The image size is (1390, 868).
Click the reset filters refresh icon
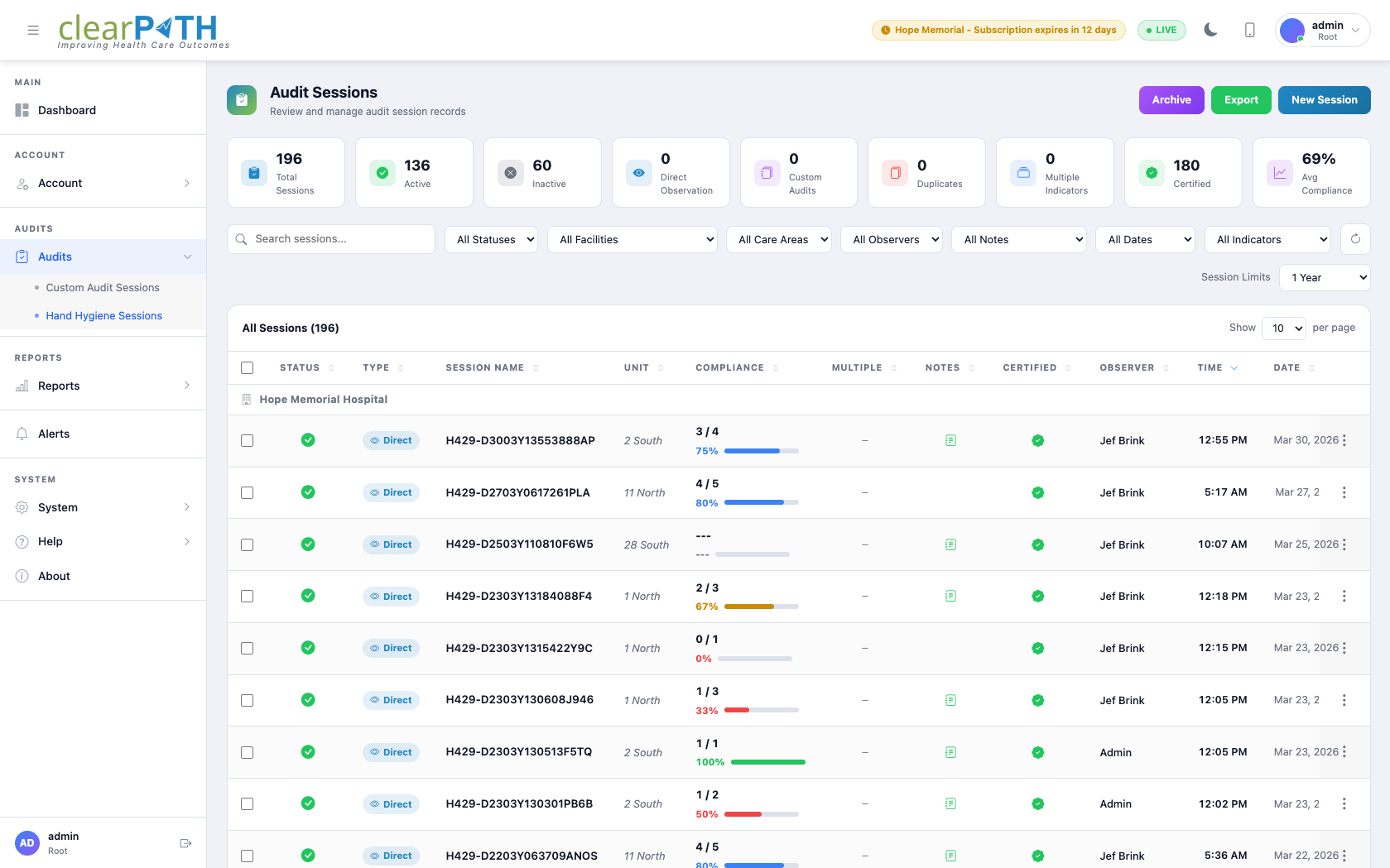click(1355, 239)
